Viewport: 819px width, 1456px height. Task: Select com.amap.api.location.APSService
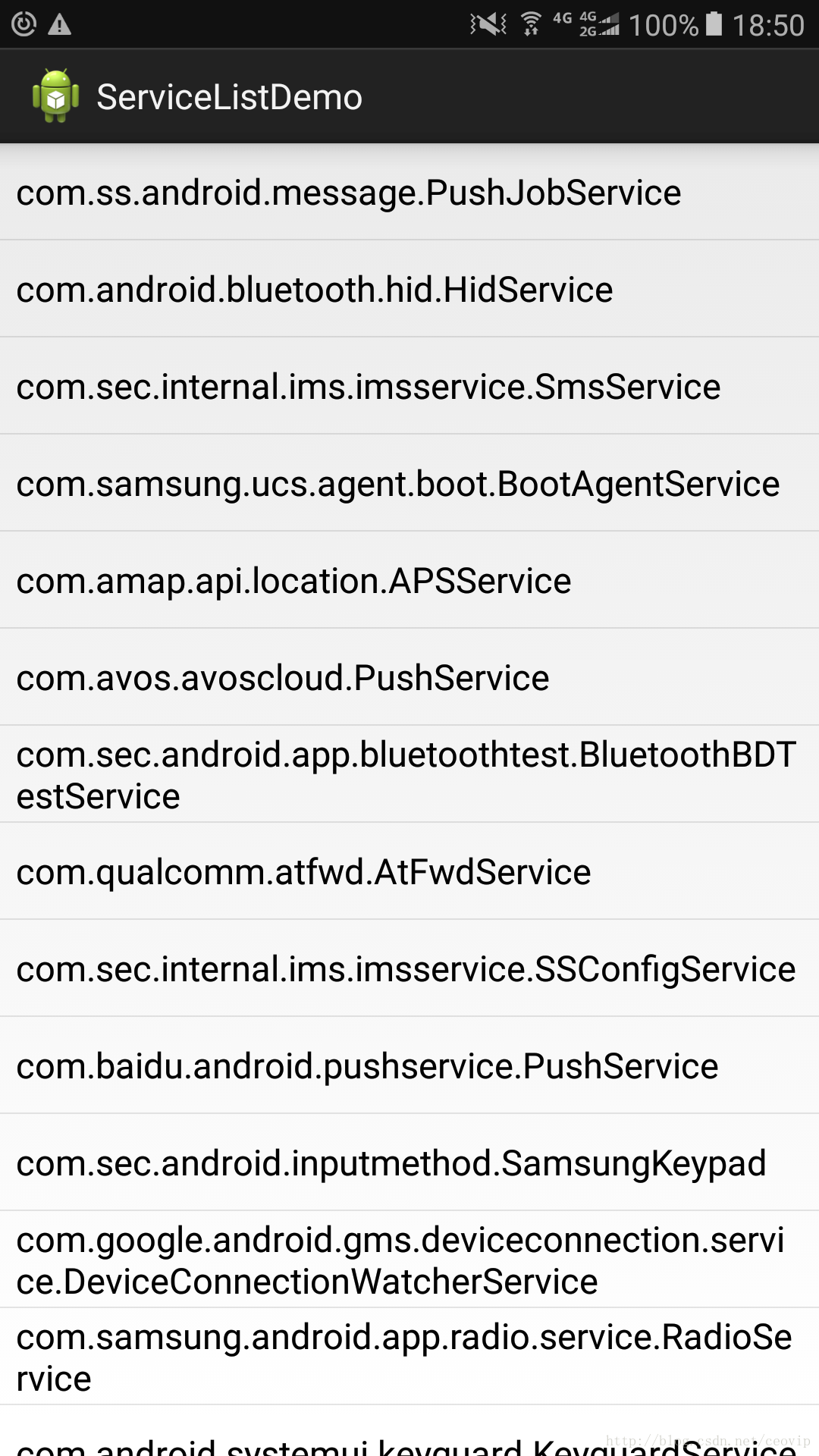[409, 580]
